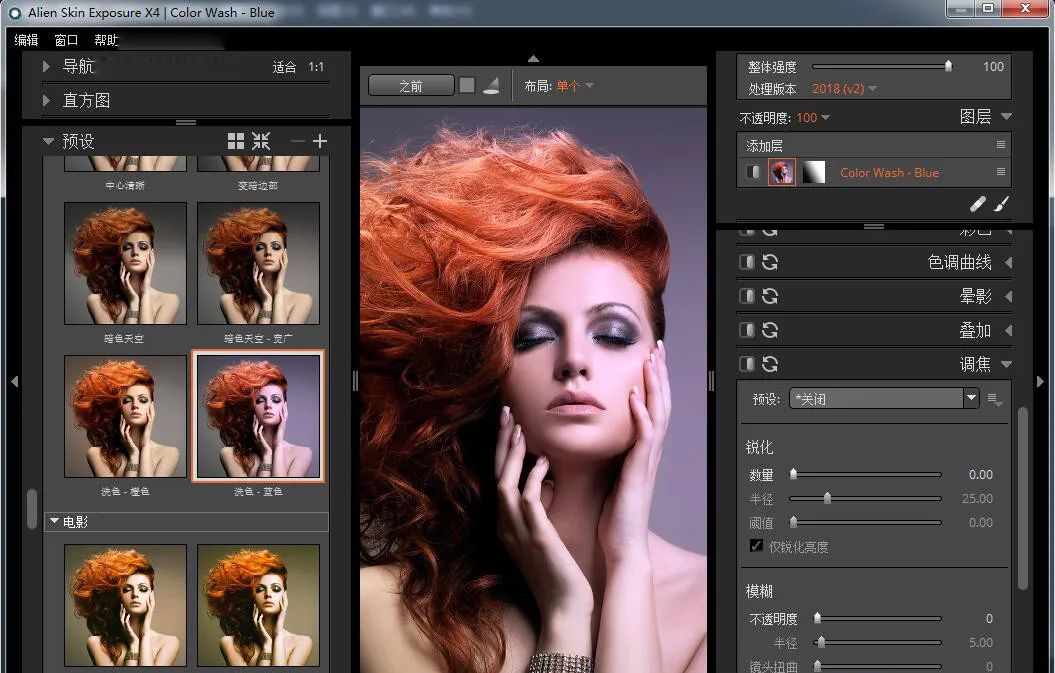Image resolution: width=1055 pixels, height=673 pixels.
Task: Expand the 色调曲线 panel arrow
Action: [1008, 262]
